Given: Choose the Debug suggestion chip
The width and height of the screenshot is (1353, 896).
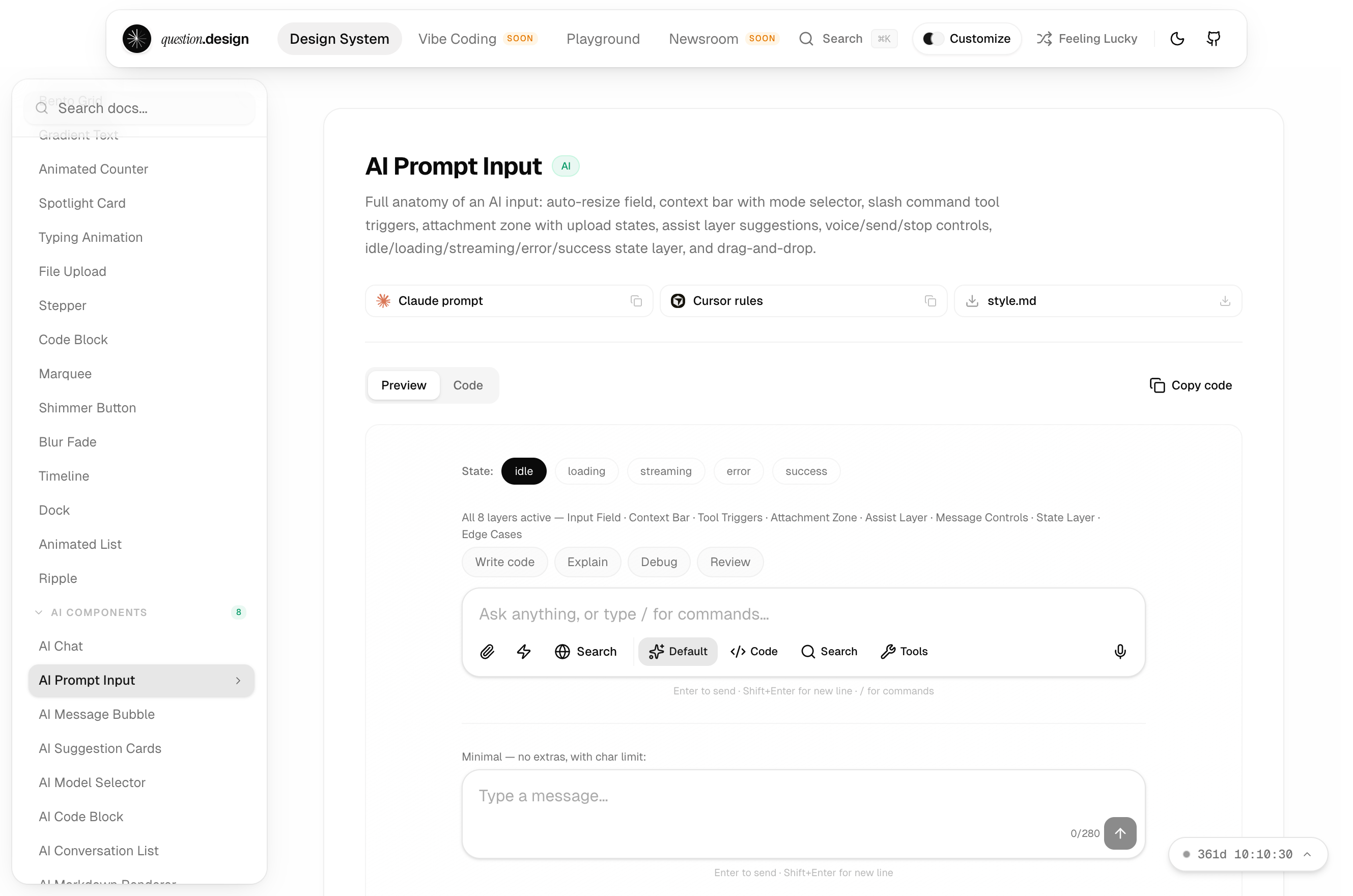Looking at the screenshot, I should point(659,562).
